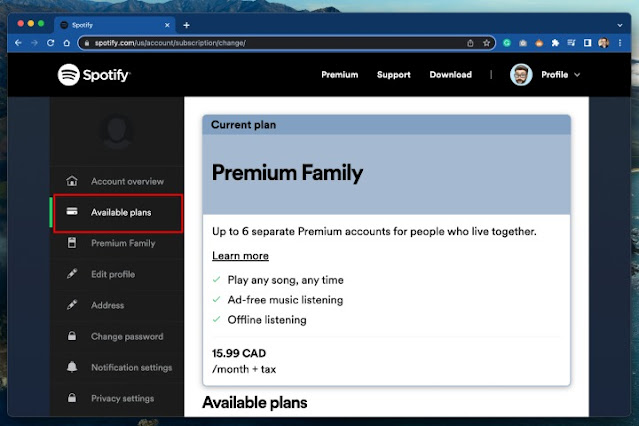Click the '/month + tax' text
The width and height of the screenshot is (639, 426).
click(x=244, y=369)
